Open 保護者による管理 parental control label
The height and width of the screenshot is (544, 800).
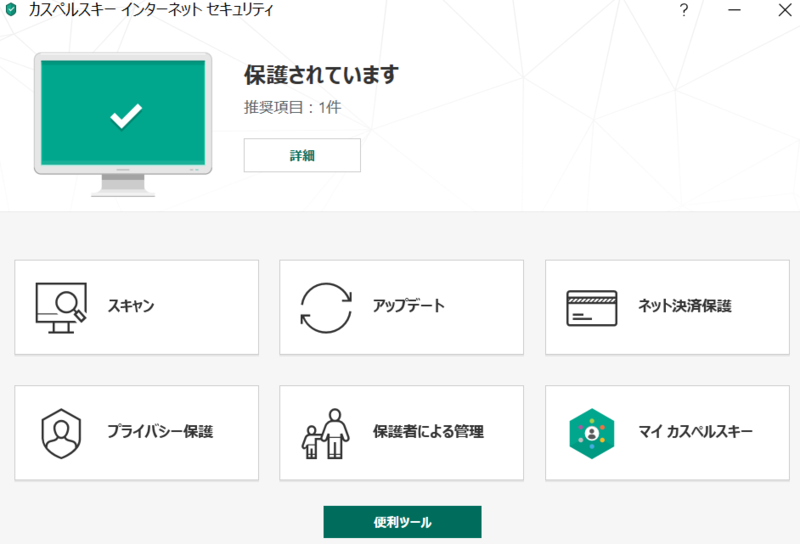(428, 431)
